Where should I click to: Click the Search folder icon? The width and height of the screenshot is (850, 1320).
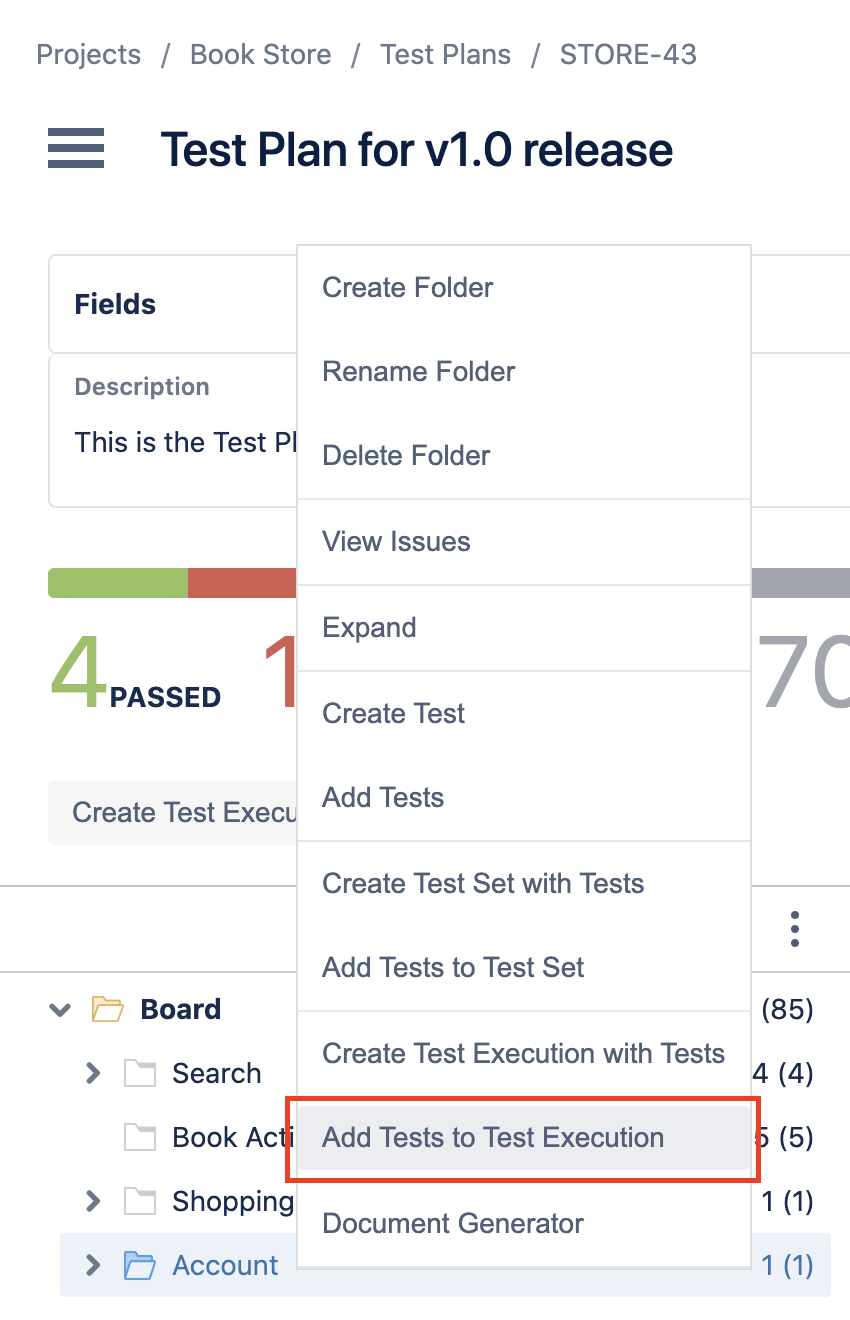(140, 1073)
